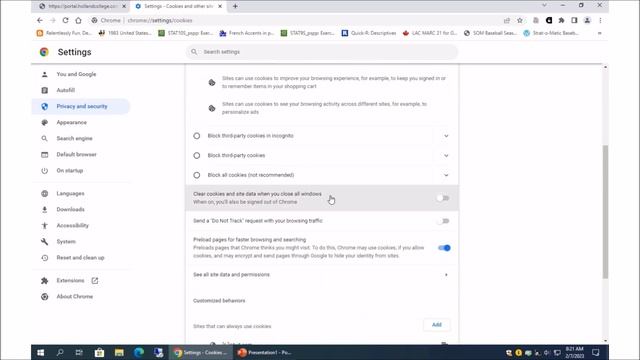Add a site that can always use cookies
Viewport: 640px width, 360px height.
(x=437, y=325)
